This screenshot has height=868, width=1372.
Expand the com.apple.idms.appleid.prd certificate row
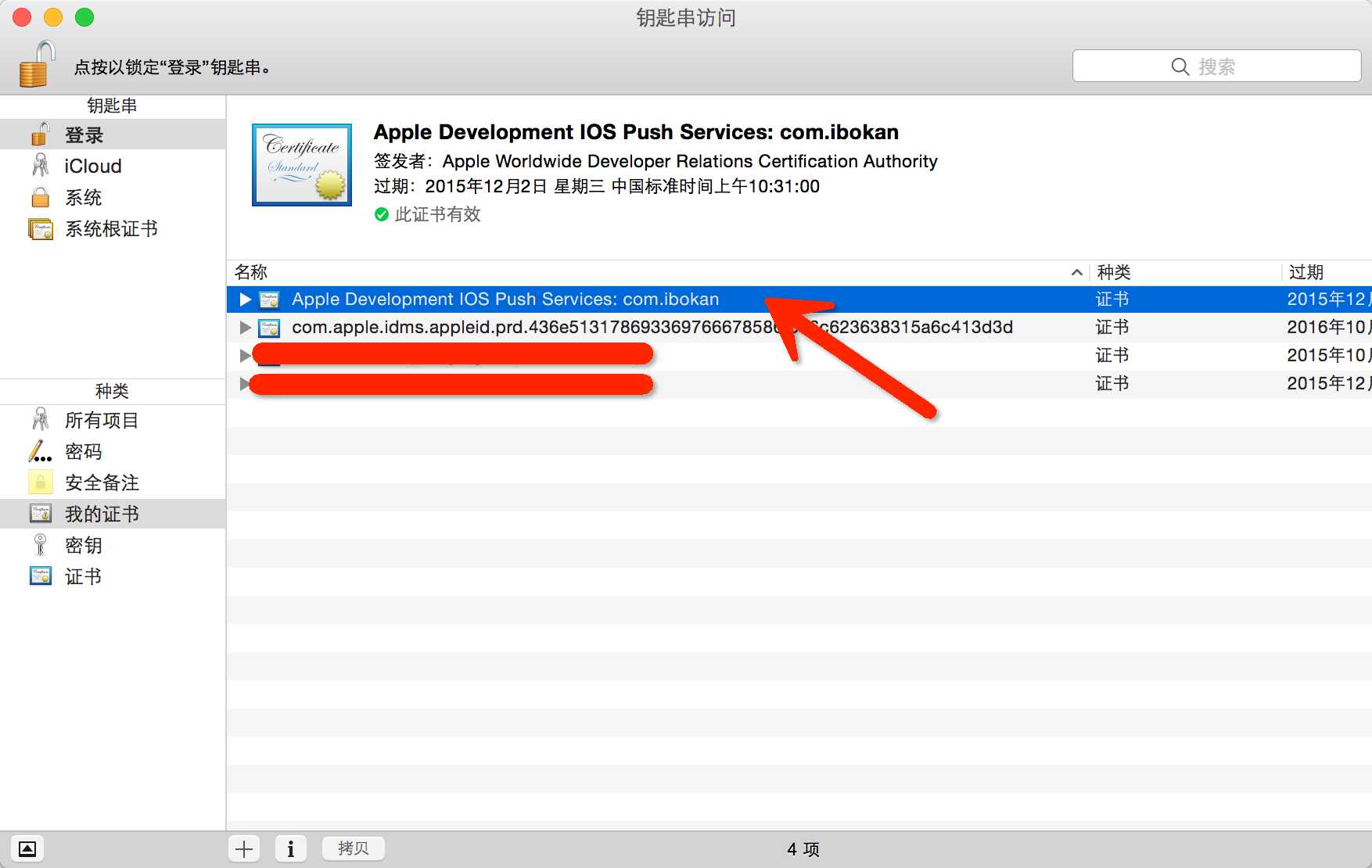click(245, 328)
